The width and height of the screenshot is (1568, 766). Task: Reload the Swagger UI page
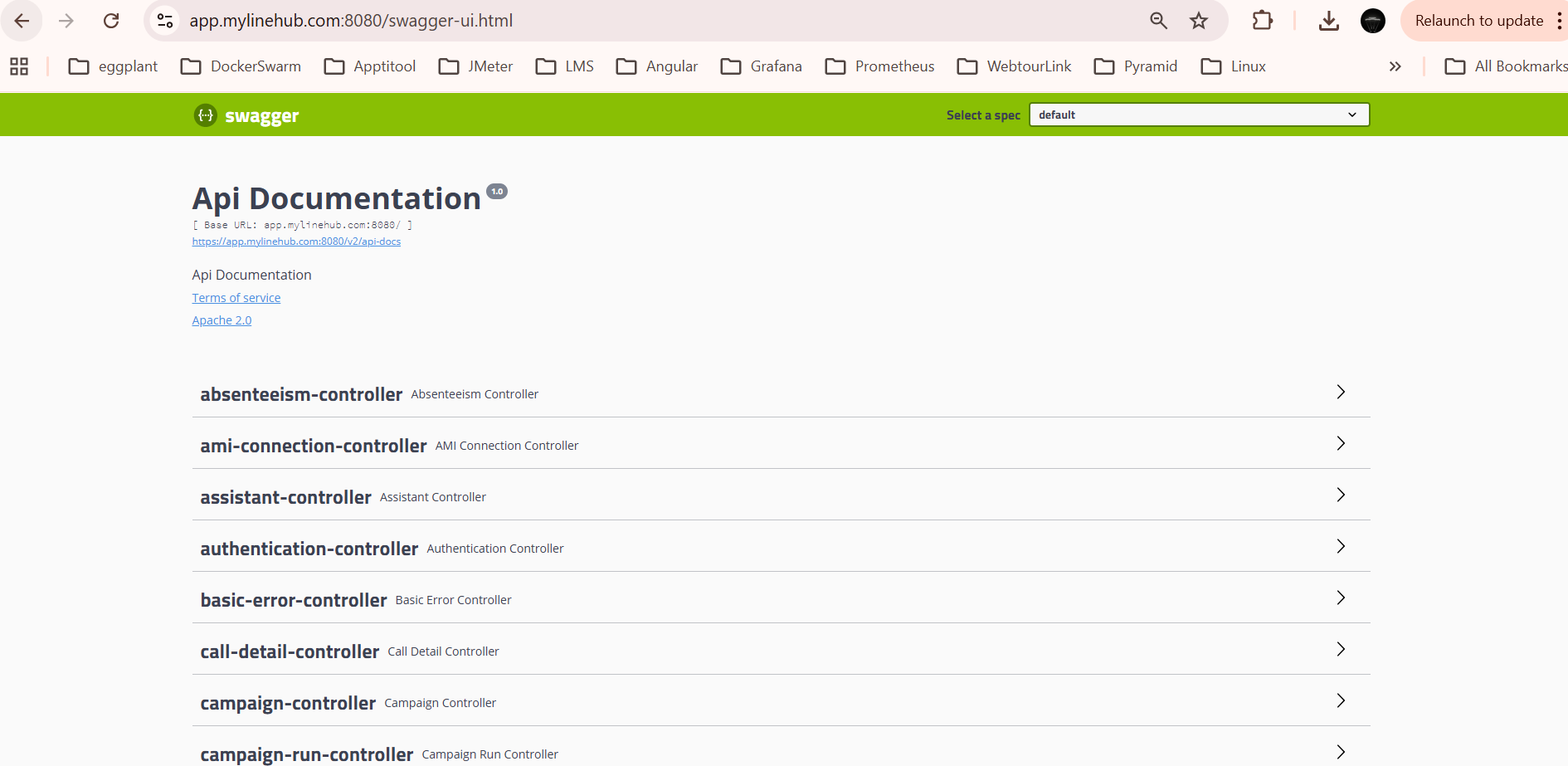pos(111,21)
